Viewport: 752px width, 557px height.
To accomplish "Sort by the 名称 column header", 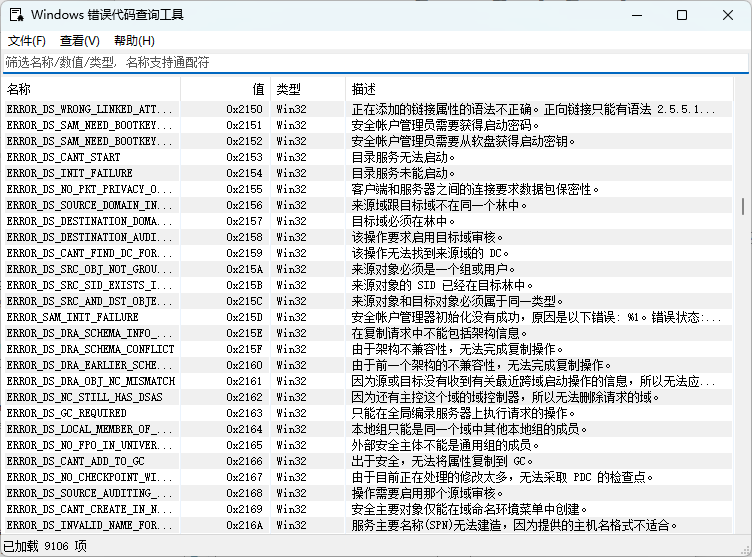I will pos(92,89).
